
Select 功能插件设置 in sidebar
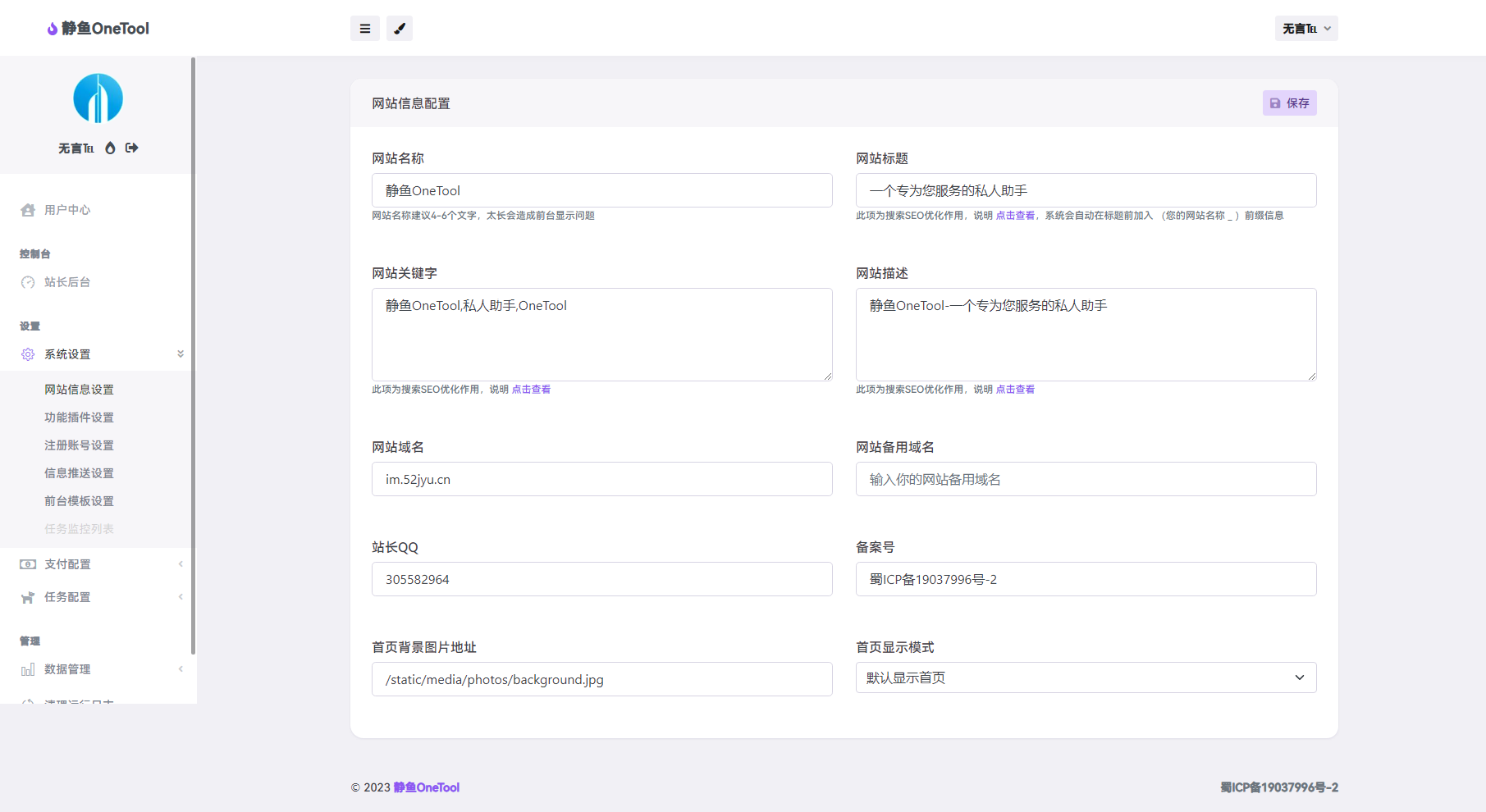79,417
